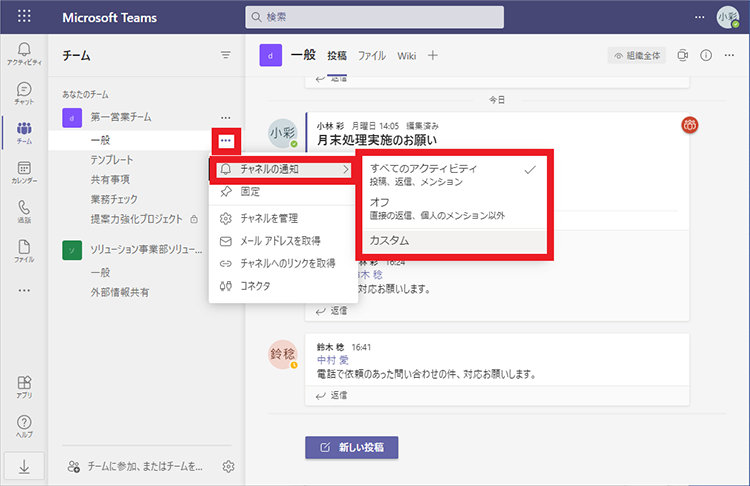The height and width of the screenshot is (486, 750).
Task: Open Chat (チャット) in the sidebar
Action: click(24, 93)
